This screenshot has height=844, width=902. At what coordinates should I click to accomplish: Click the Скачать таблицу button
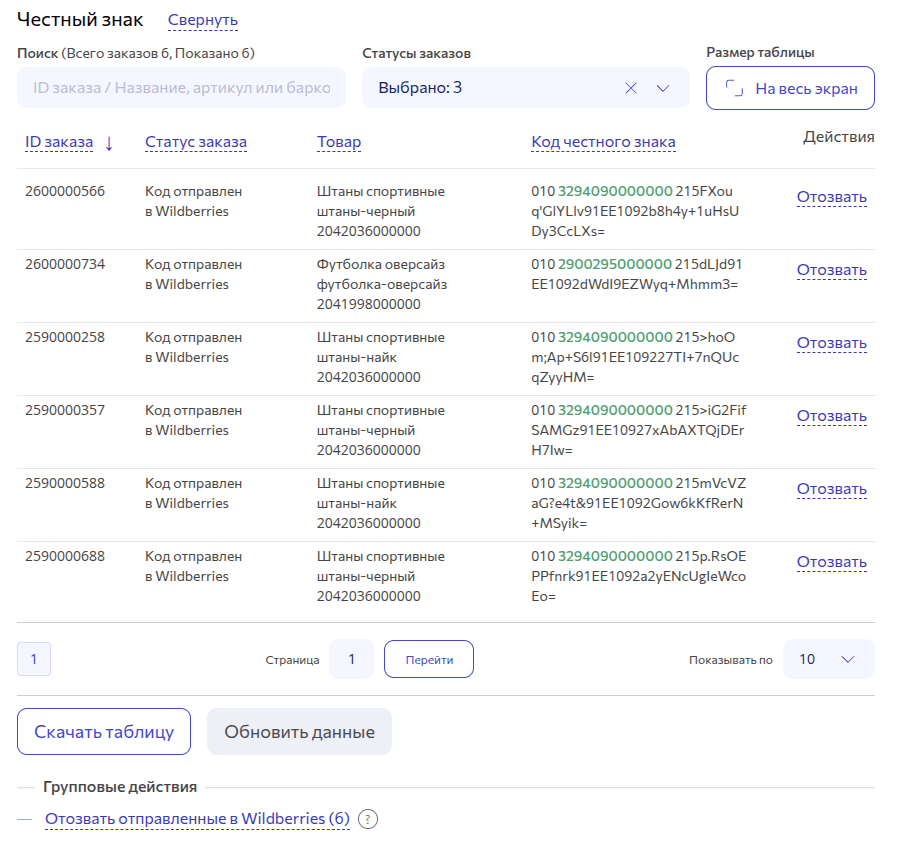pos(104,731)
